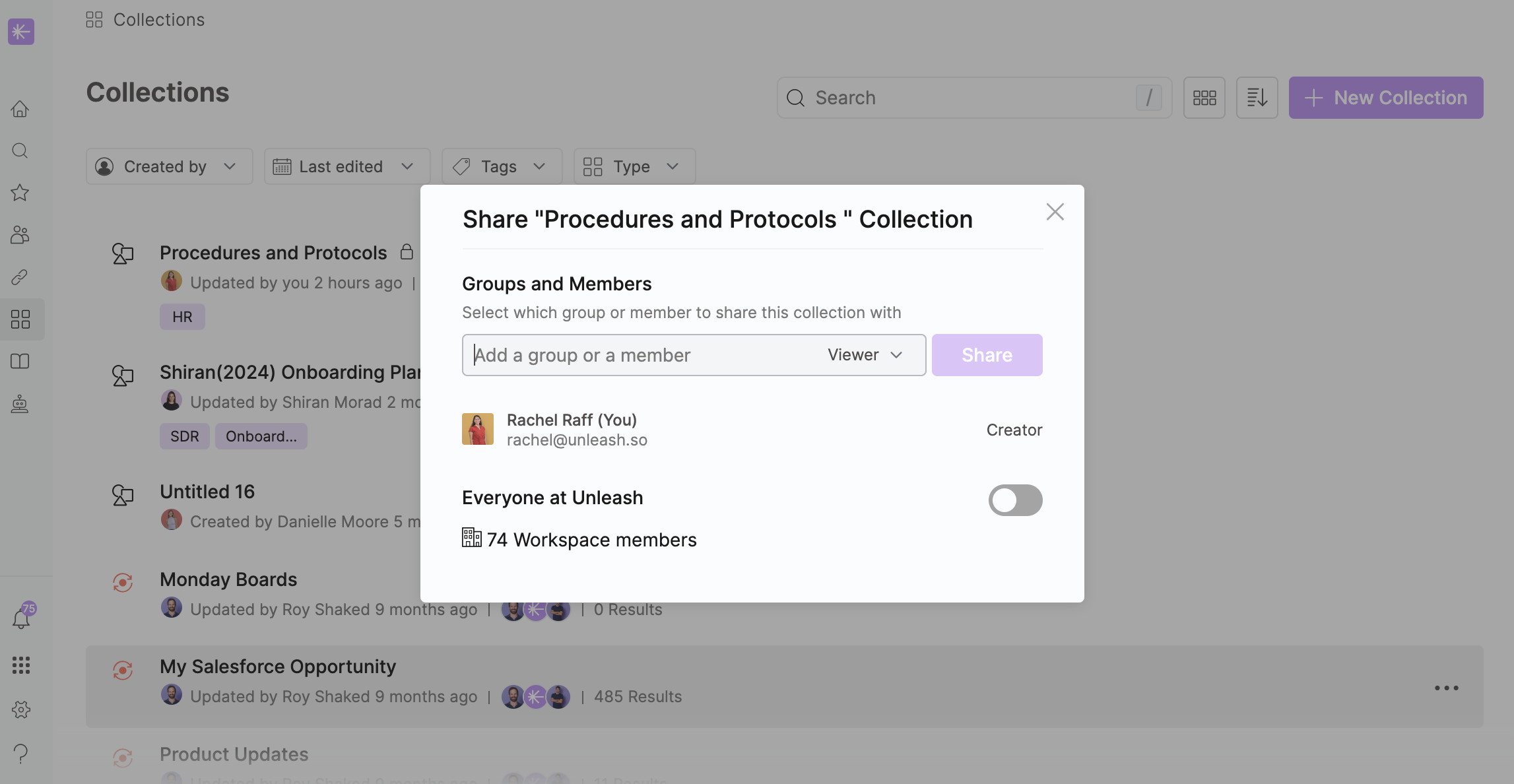Click the Onboard... tag

pyautogui.click(x=261, y=436)
